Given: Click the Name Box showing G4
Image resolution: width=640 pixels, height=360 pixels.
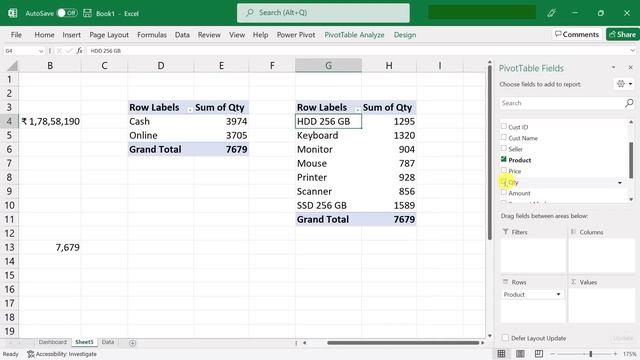Looking at the screenshot, I should 20,51.
